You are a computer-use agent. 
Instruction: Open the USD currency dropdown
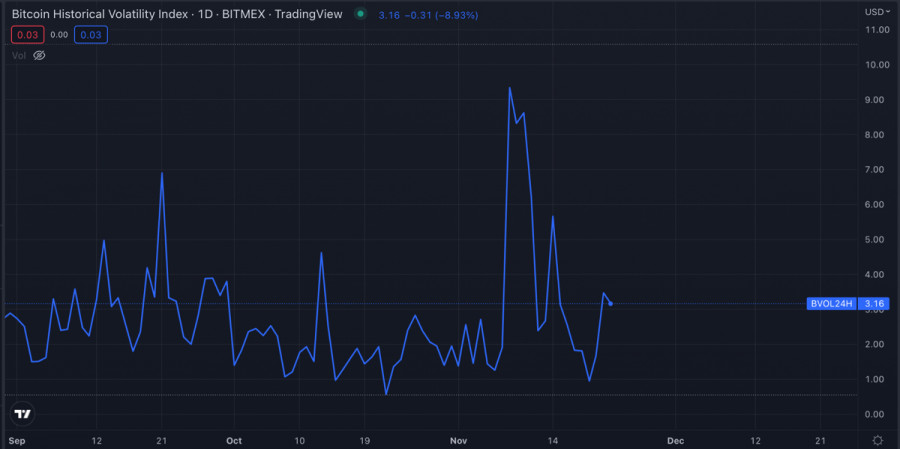(876, 11)
